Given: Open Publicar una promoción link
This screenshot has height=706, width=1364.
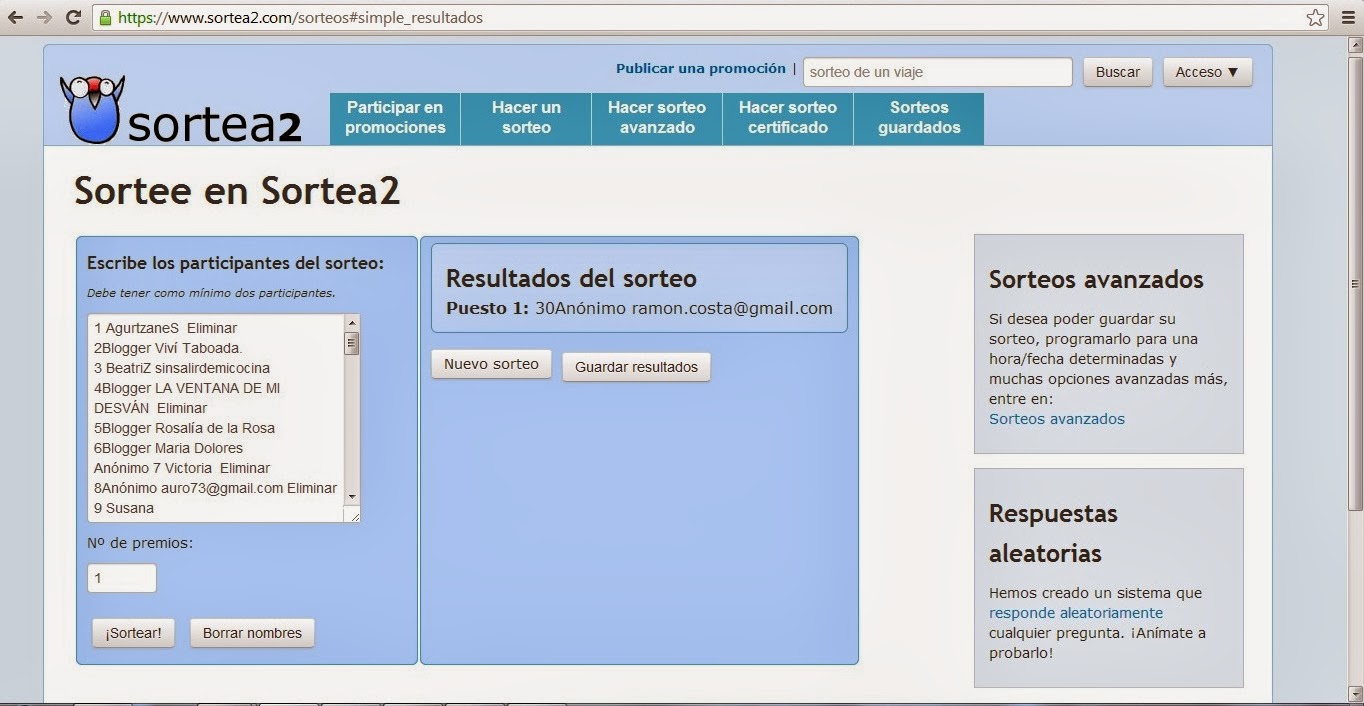Looking at the screenshot, I should [x=701, y=69].
